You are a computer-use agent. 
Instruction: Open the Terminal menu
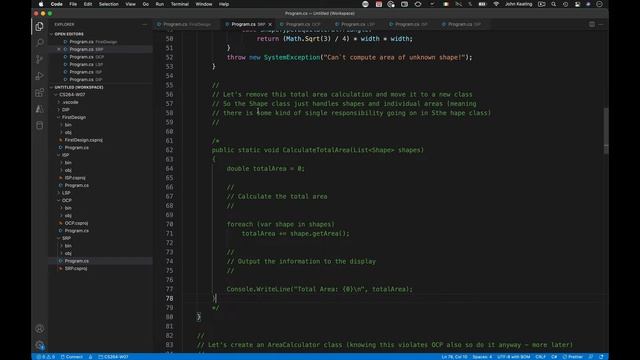pos(180,4)
